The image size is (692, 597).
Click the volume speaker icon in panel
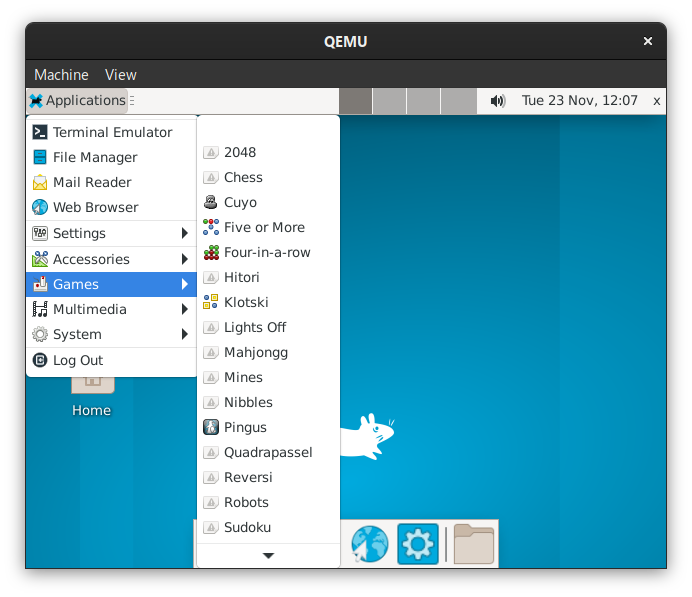[497, 101]
